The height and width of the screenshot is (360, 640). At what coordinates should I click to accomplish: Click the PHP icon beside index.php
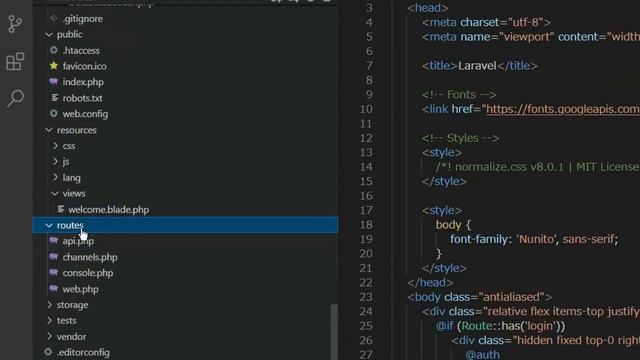[53, 82]
